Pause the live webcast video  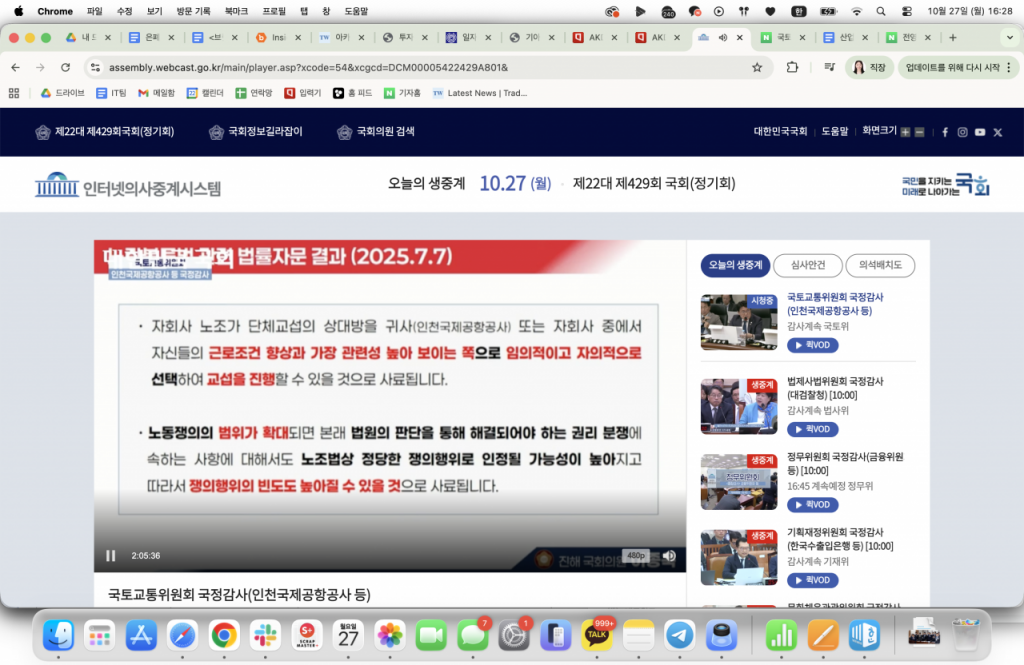click(111, 556)
